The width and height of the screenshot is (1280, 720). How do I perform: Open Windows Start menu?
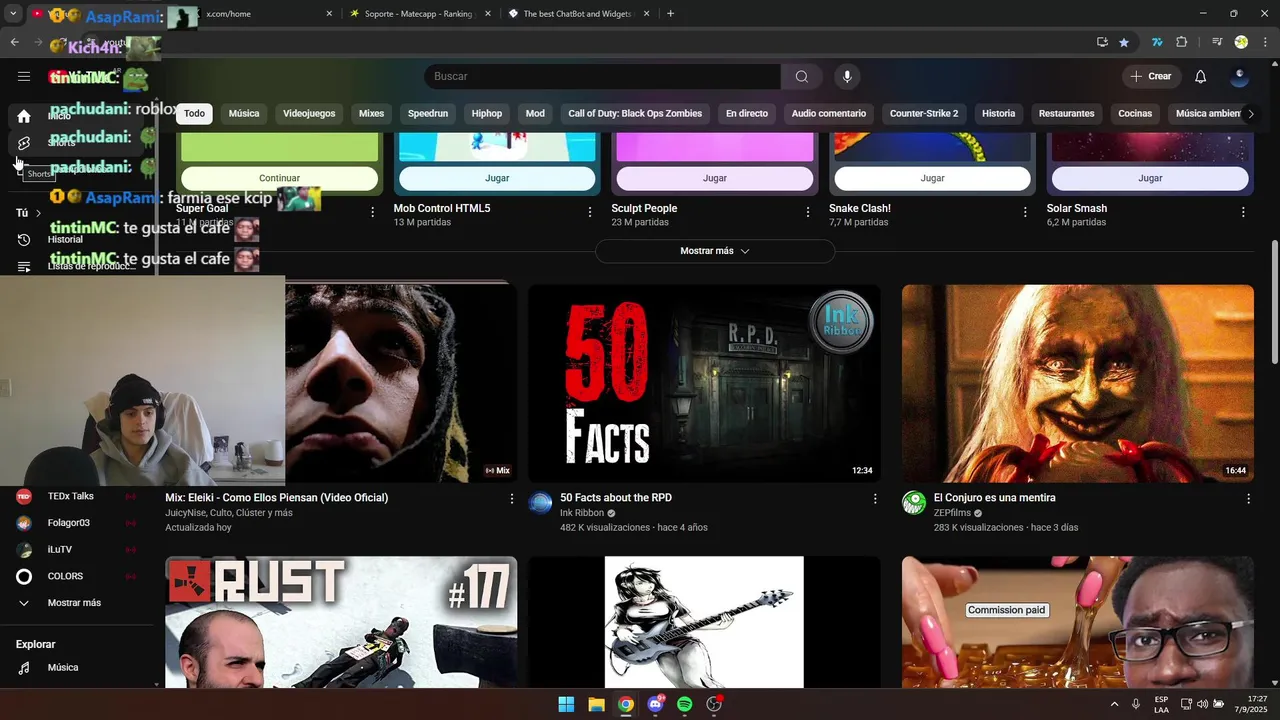(x=566, y=704)
